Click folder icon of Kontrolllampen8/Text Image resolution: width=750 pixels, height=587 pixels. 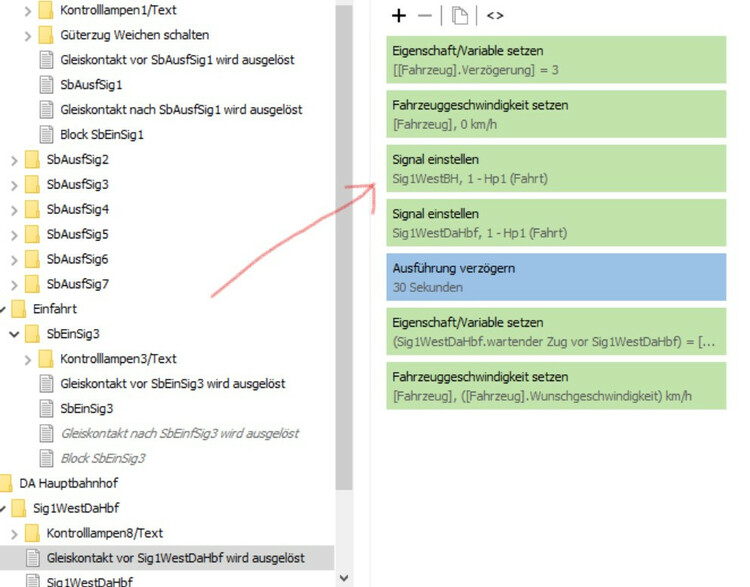32,532
